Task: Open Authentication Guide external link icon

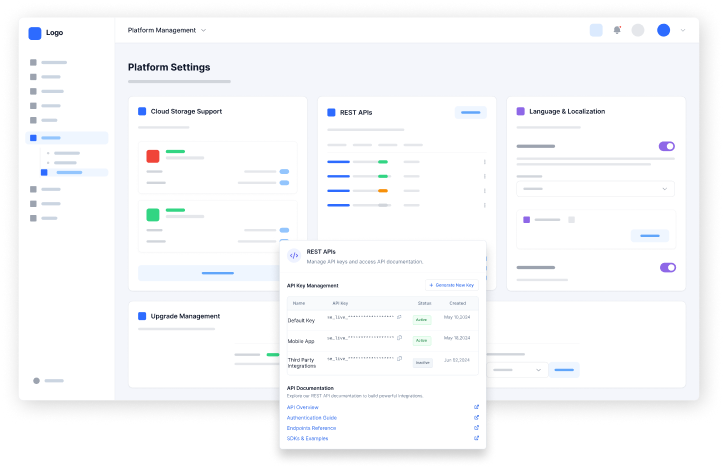Action: (477, 418)
